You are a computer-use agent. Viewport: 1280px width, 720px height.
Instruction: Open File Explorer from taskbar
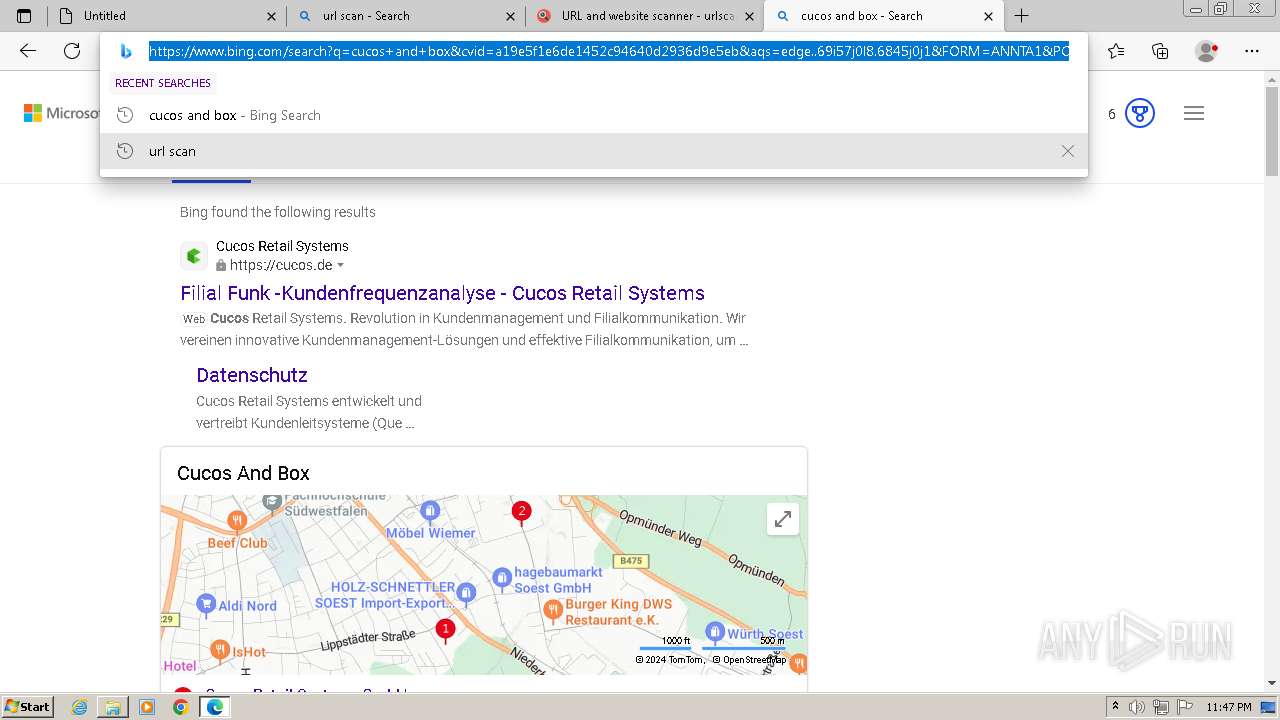click(x=113, y=707)
